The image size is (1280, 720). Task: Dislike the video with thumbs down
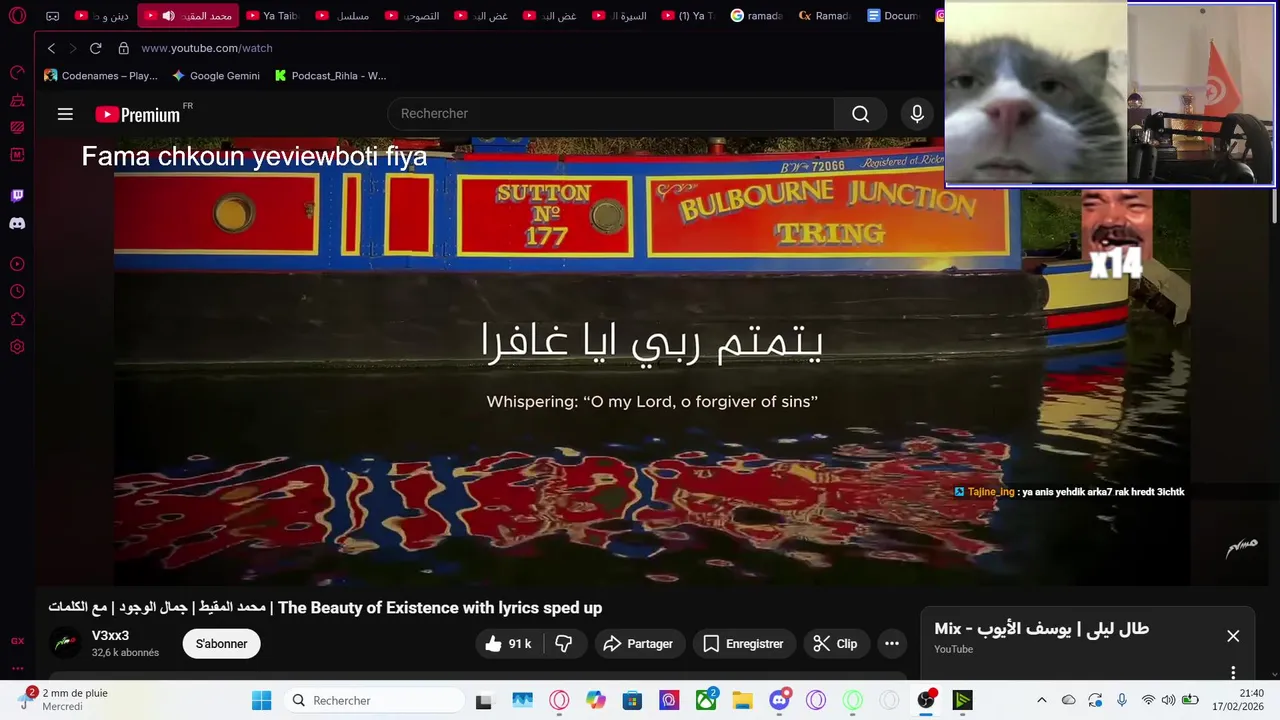(x=564, y=644)
